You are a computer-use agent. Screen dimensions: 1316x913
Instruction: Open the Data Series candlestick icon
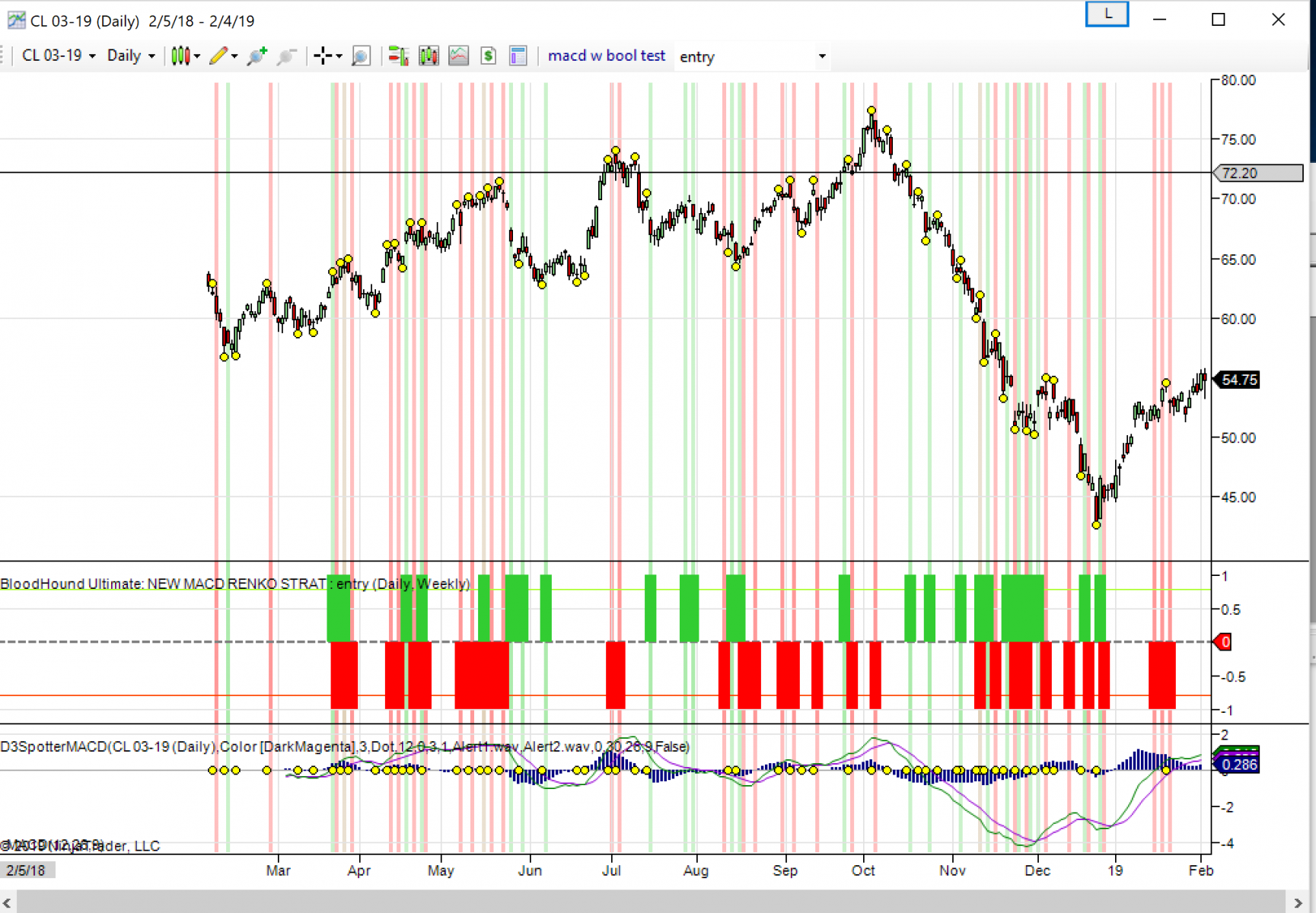pyautogui.click(x=429, y=56)
